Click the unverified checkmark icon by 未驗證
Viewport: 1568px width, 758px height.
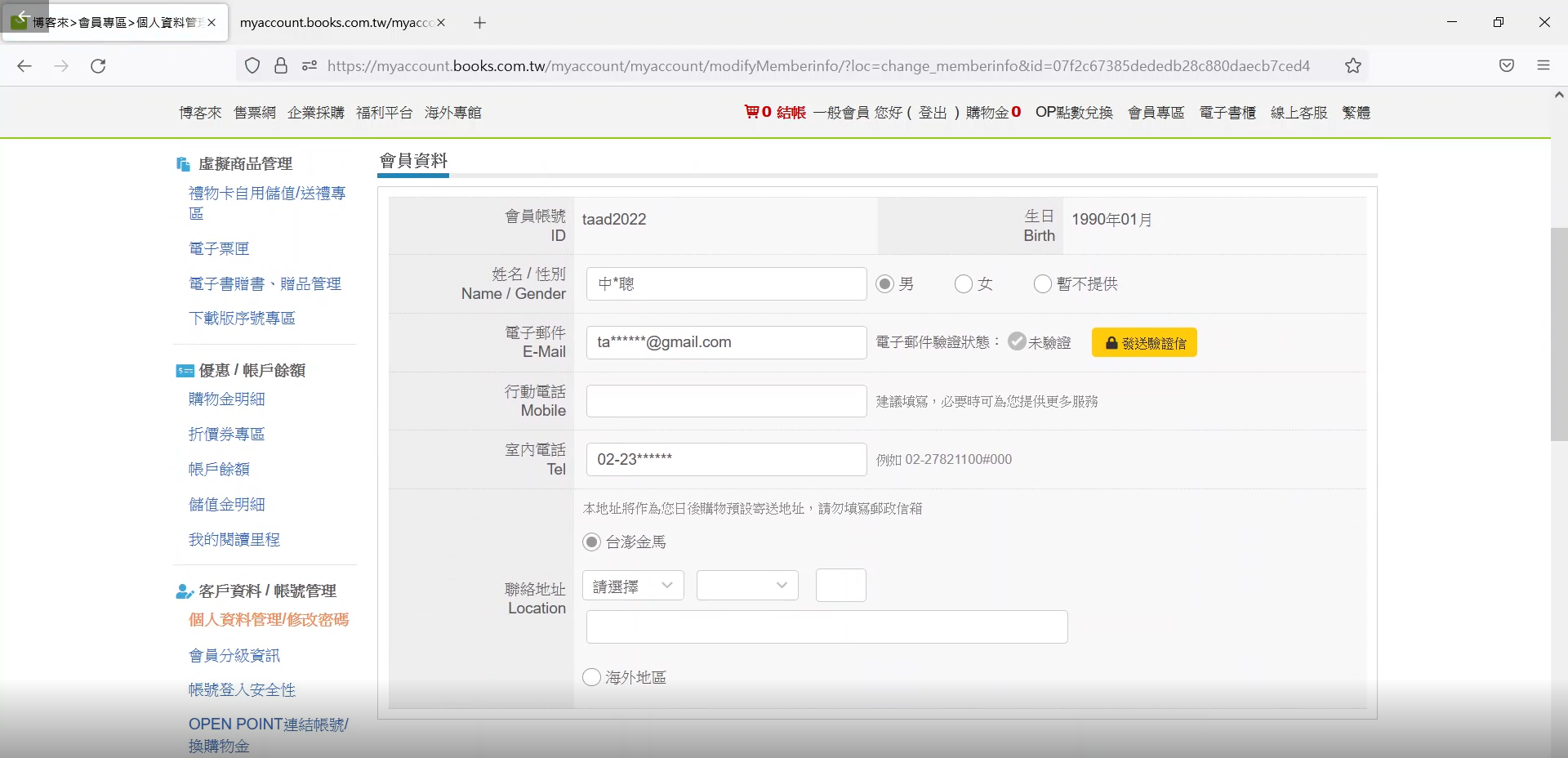tap(1017, 341)
